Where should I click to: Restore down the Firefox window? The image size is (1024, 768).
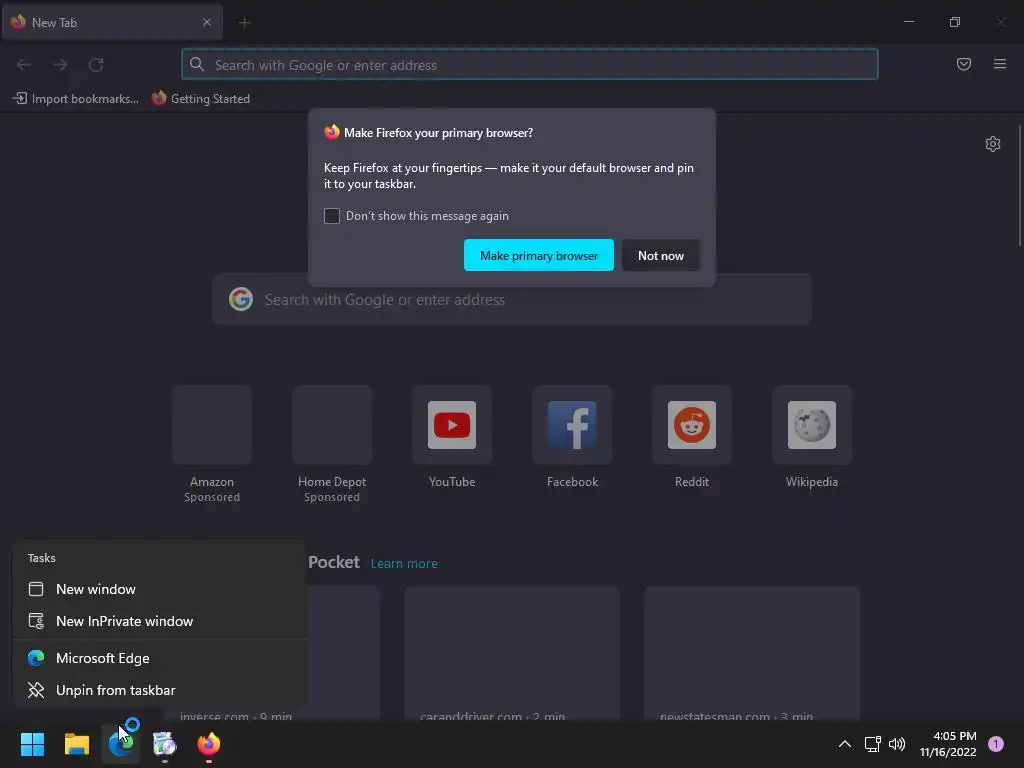click(x=955, y=22)
